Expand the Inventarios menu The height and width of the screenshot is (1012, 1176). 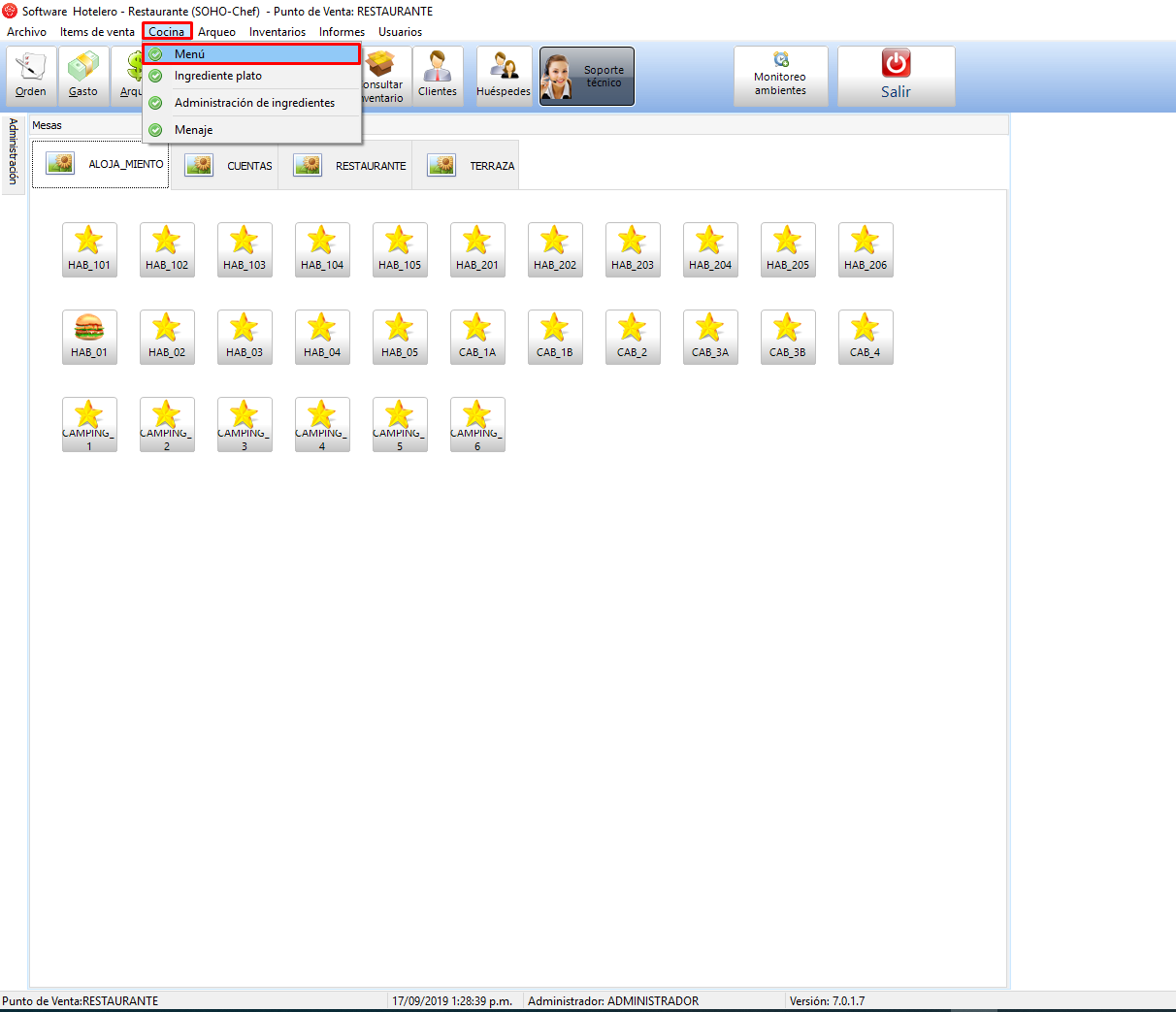[x=277, y=32]
